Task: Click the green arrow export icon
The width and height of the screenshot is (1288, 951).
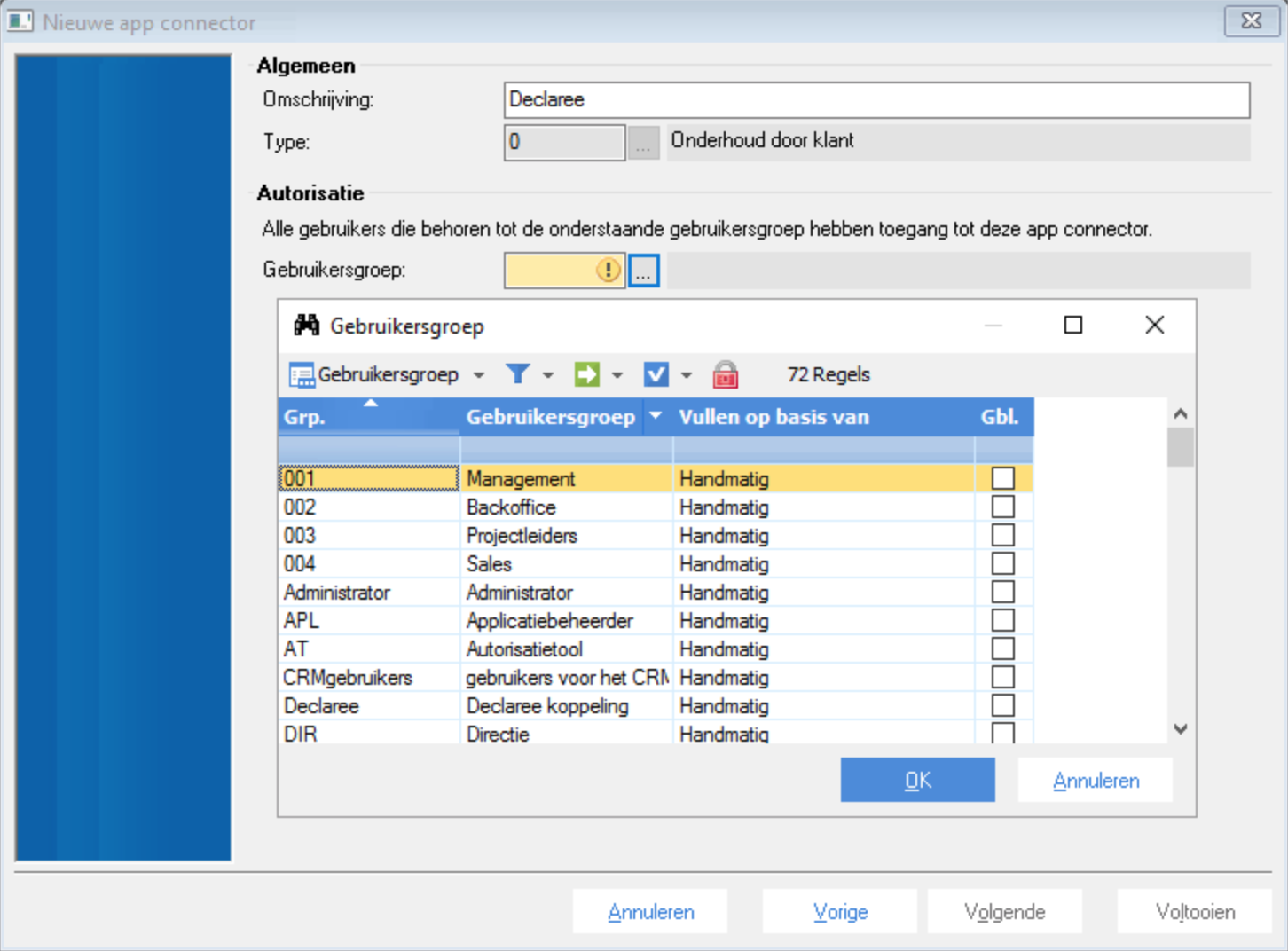Action: click(586, 374)
